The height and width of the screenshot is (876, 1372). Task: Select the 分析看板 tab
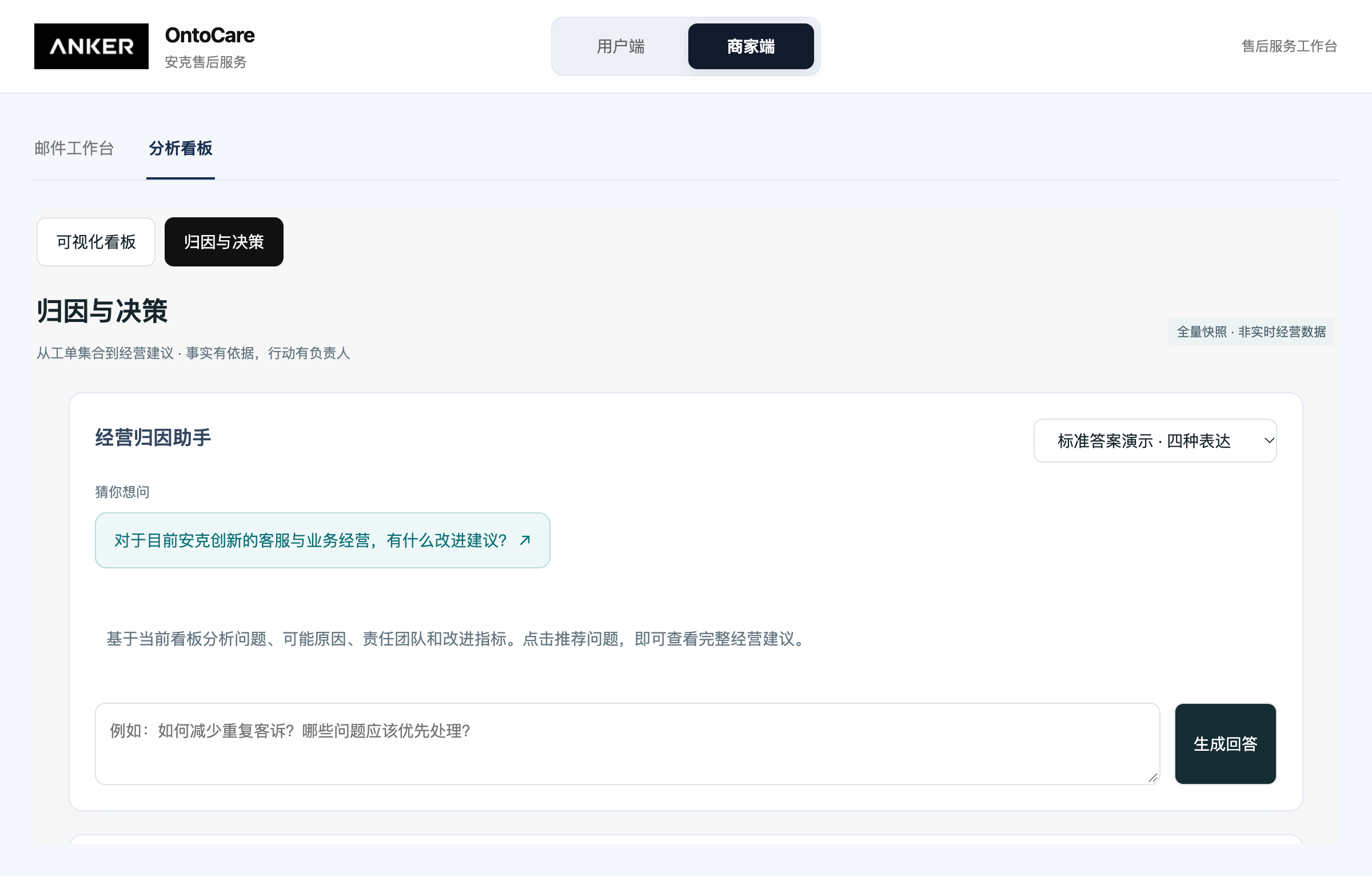pyautogui.click(x=181, y=148)
